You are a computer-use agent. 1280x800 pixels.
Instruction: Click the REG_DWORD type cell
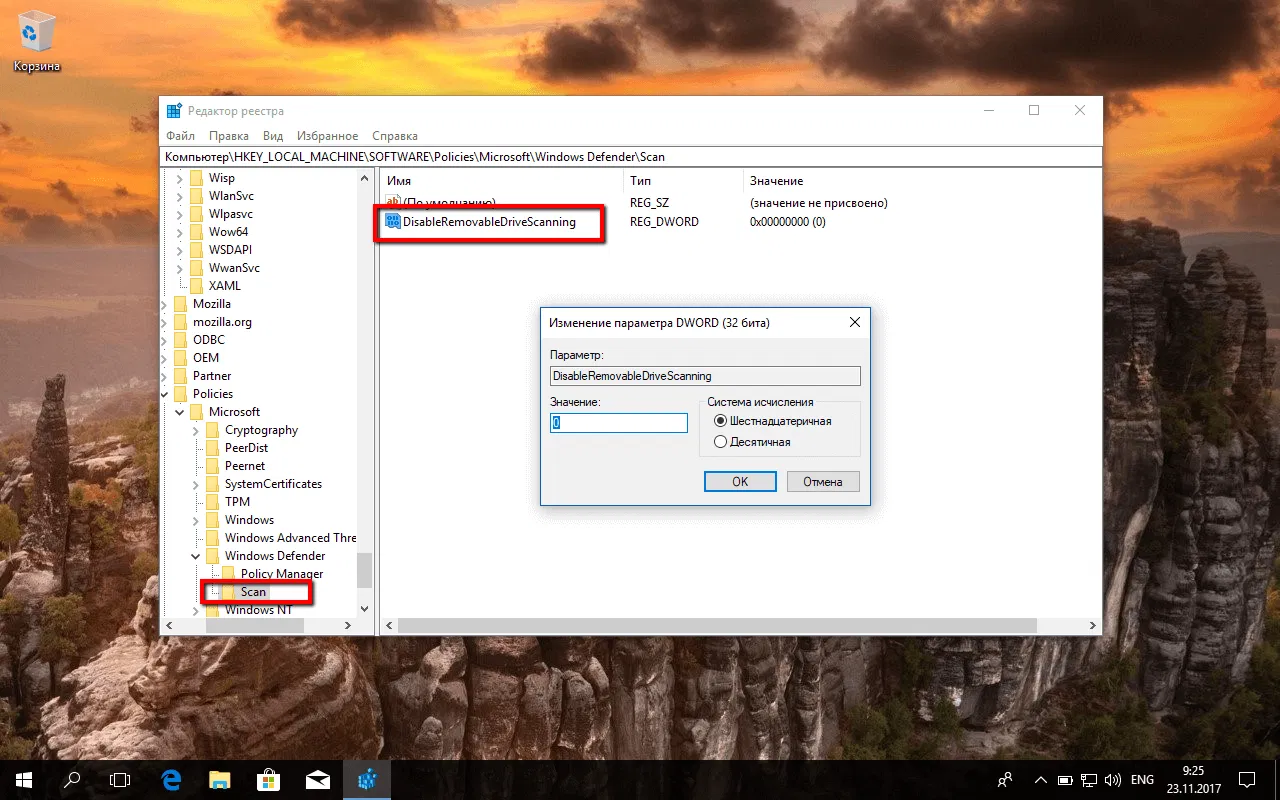pos(664,222)
